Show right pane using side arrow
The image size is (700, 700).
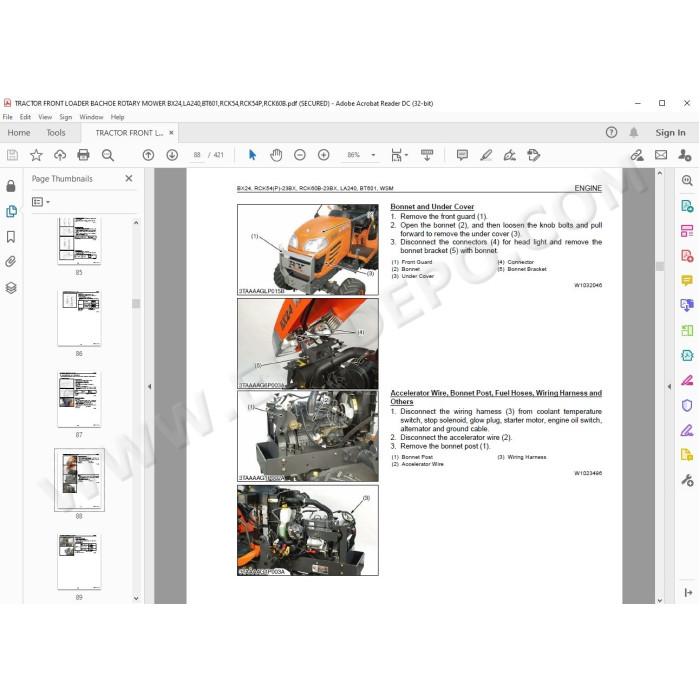(x=669, y=387)
